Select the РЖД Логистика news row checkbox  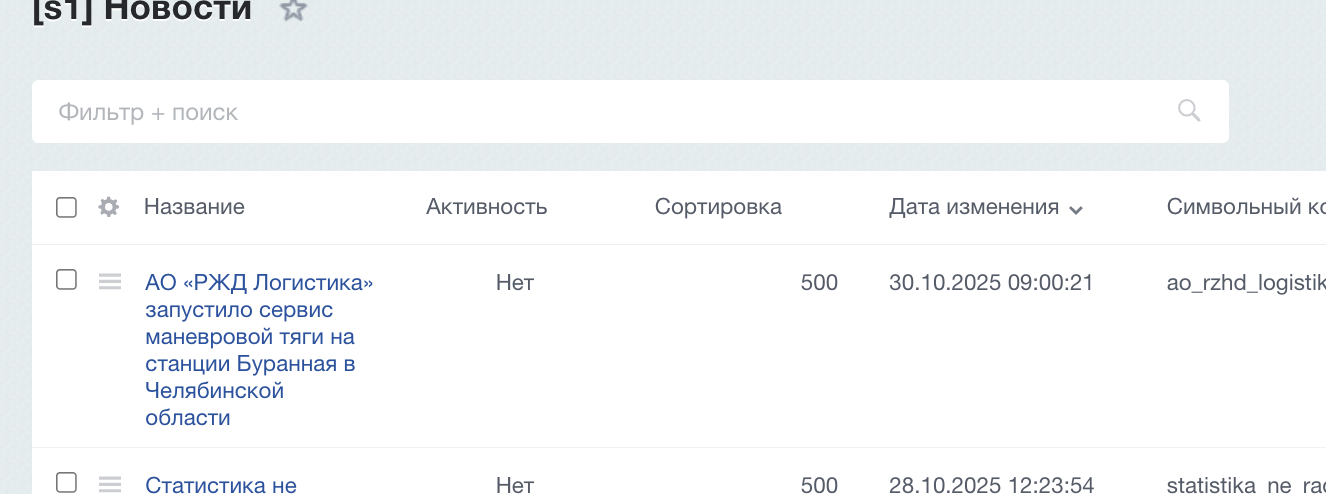[x=66, y=280]
